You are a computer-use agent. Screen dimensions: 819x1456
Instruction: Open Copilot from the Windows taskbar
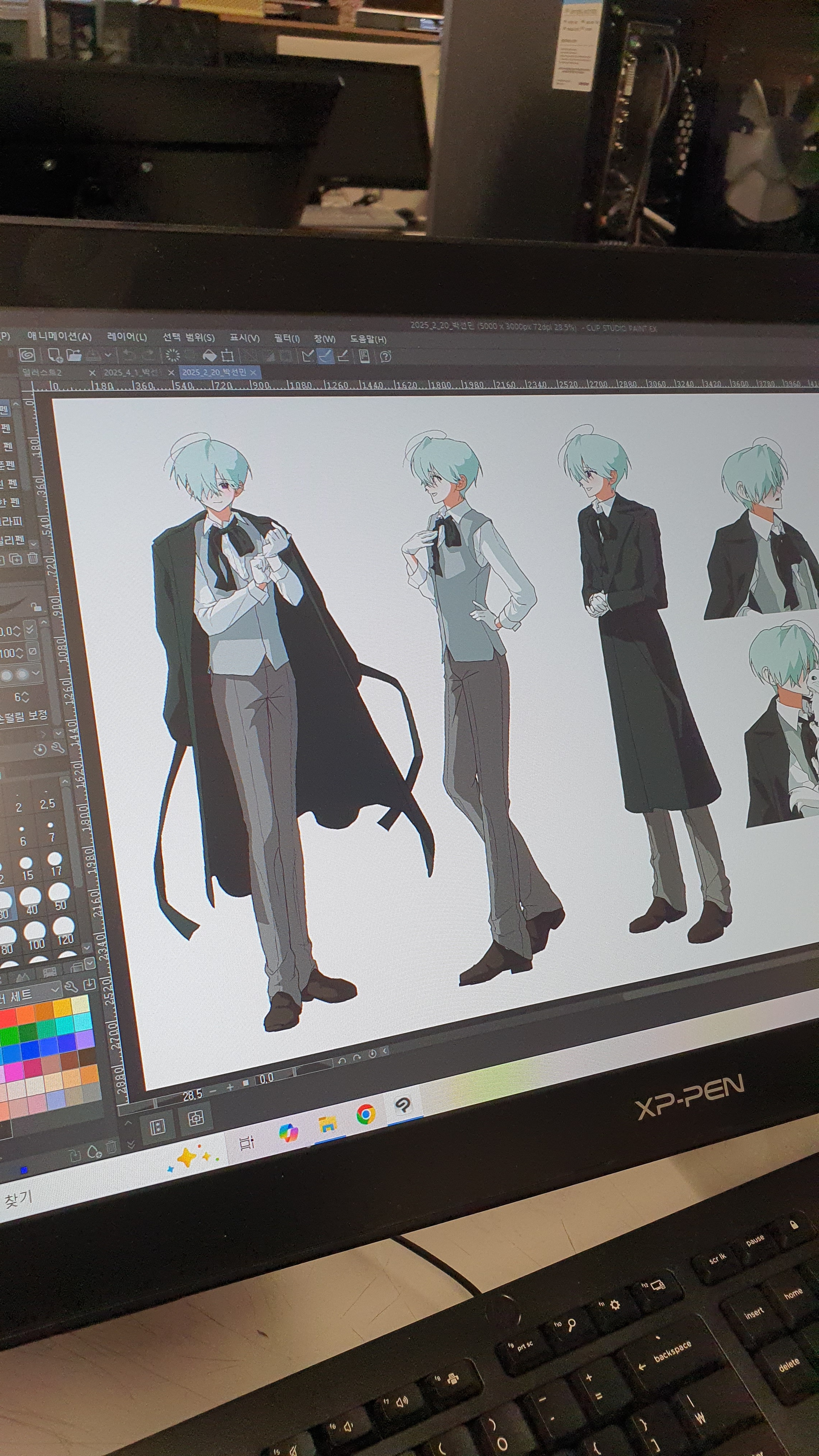[289, 1134]
